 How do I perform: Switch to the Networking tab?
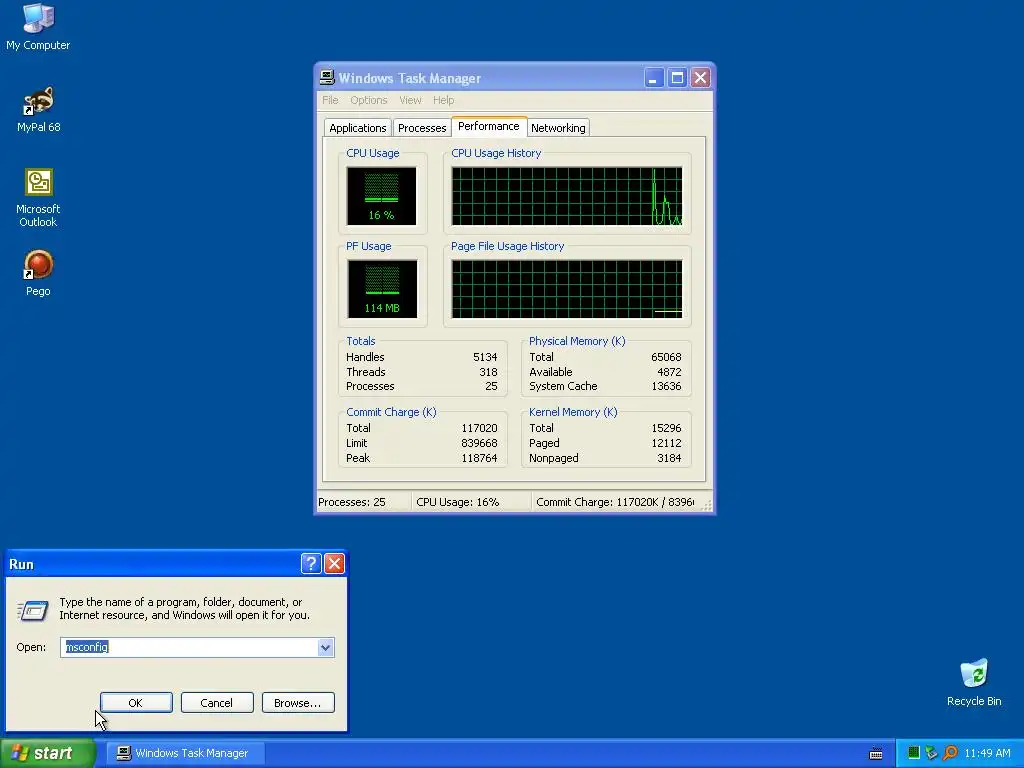coord(558,128)
